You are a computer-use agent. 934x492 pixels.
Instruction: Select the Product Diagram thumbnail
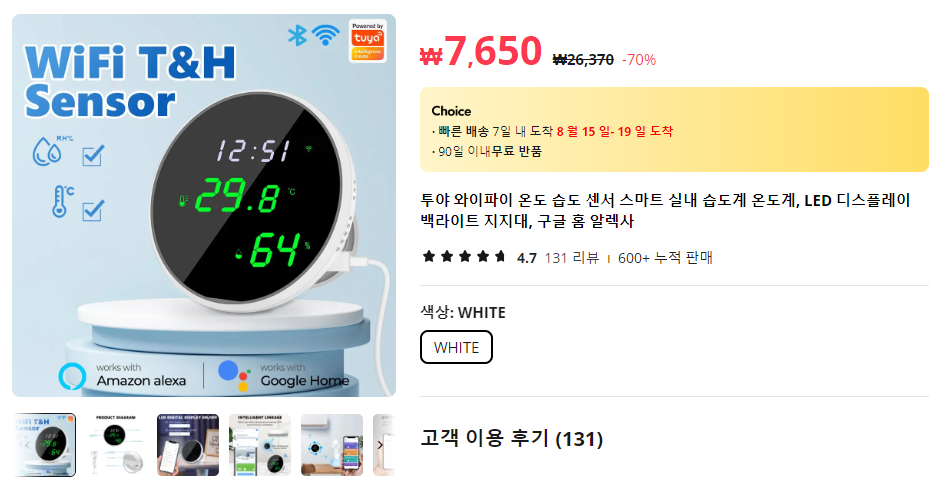[x=116, y=445]
